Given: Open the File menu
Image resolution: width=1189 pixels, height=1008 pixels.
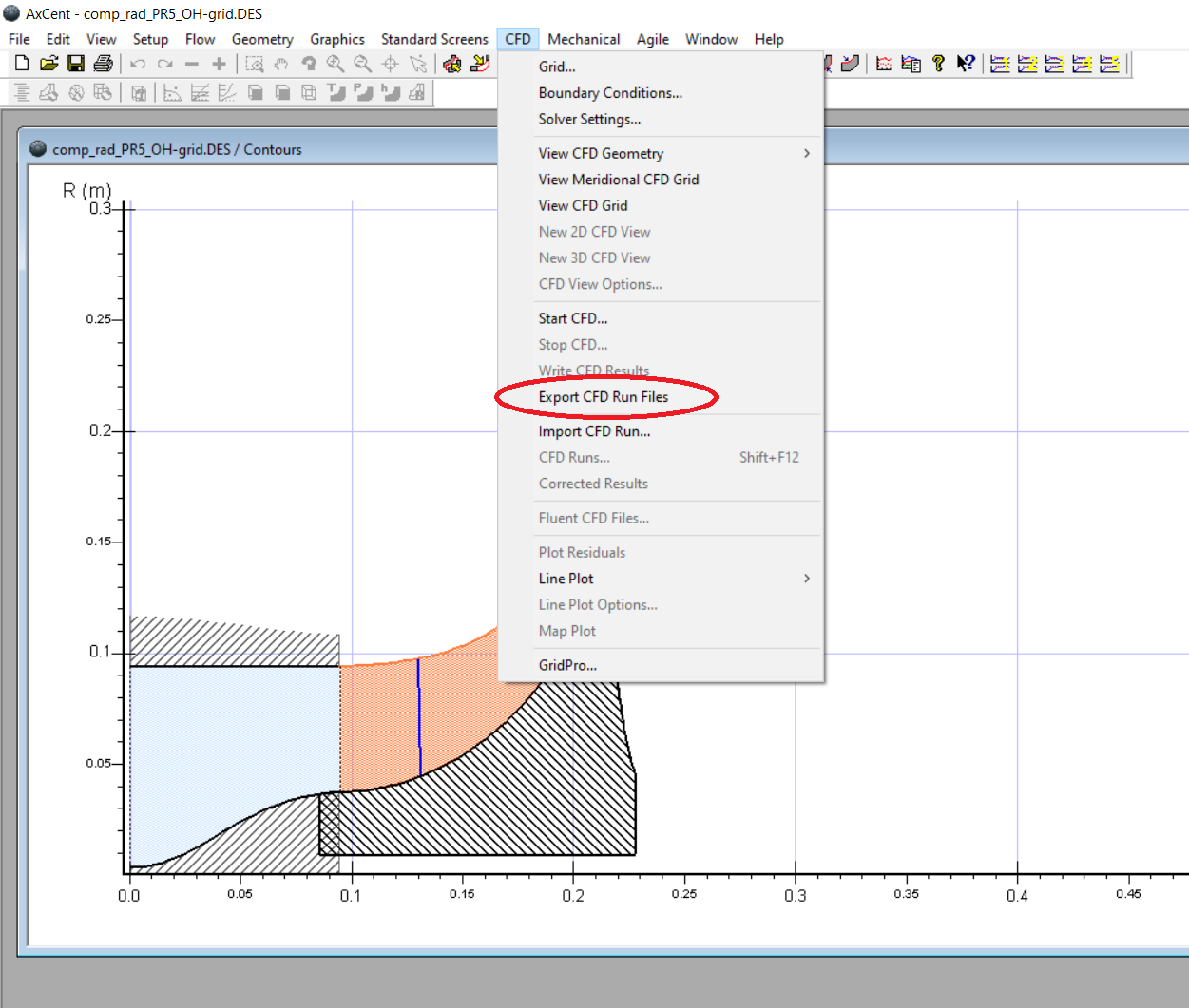Looking at the screenshot, I should click(x=19, y=39).
